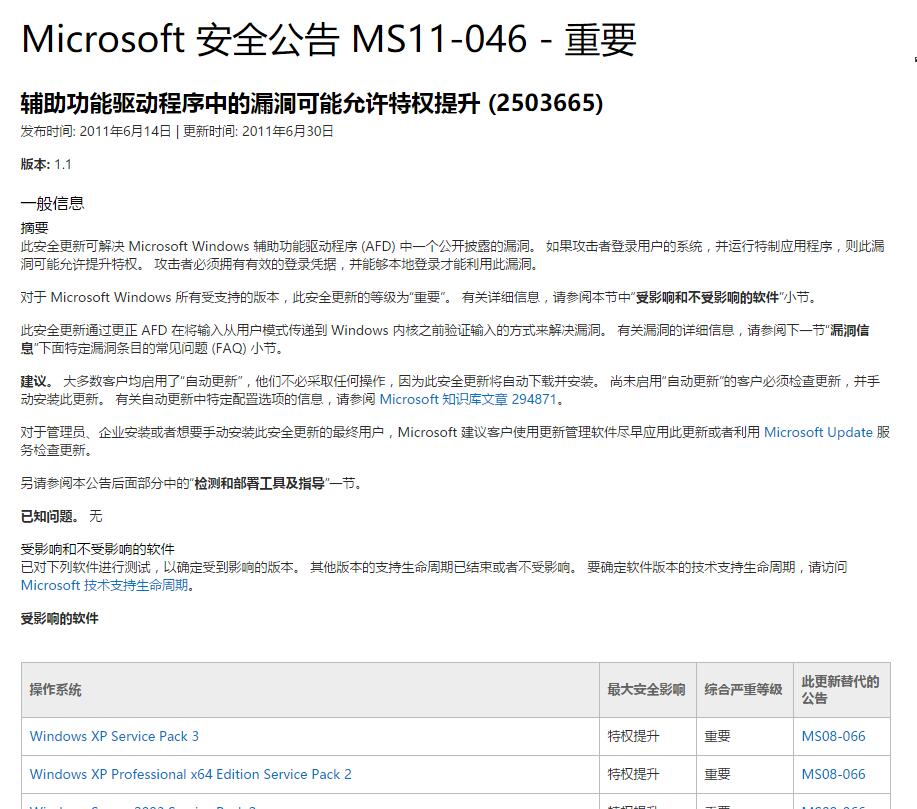Open the Microsoft Update link
917x809 pixels.
[x=818, y=432]
